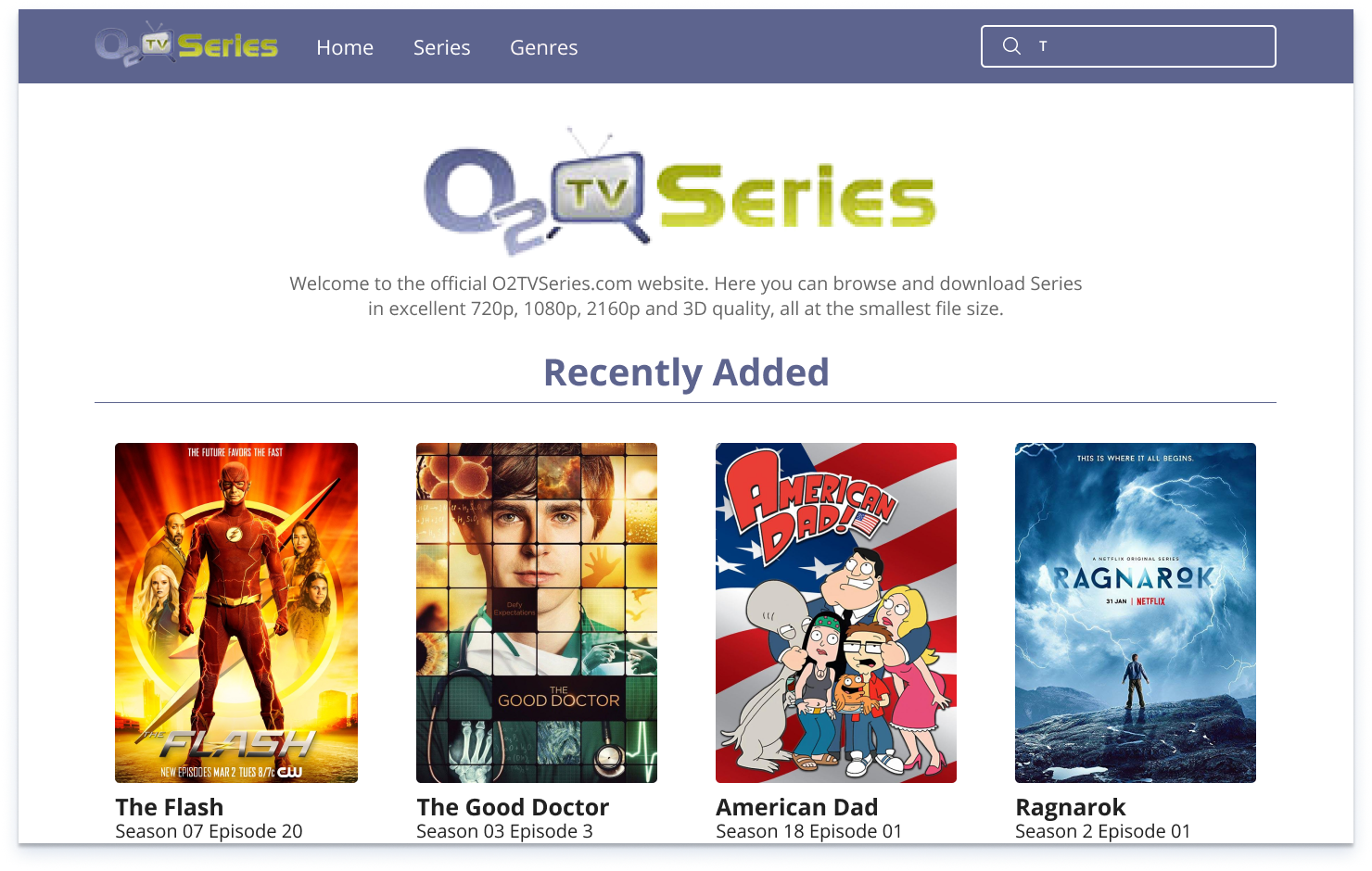Click The Flash title link
This screenshot has width=1372, height=871.
pos(170,807)
